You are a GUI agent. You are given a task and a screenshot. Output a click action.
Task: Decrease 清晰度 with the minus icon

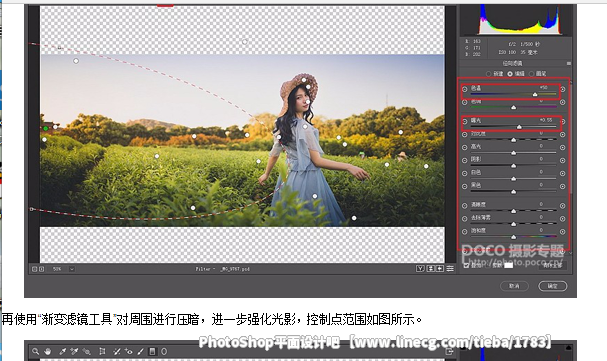(x=465, y=206)
